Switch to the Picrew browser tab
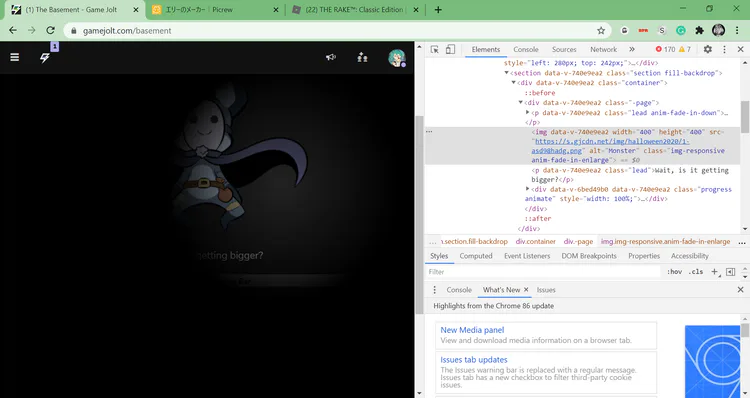Image resolution: width=750 pixels, height=398 pixels. [214, 10]
